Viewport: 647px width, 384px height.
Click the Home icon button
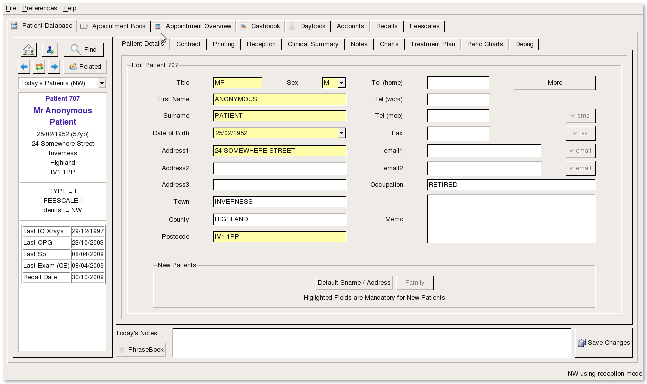[x=29, y=50]
